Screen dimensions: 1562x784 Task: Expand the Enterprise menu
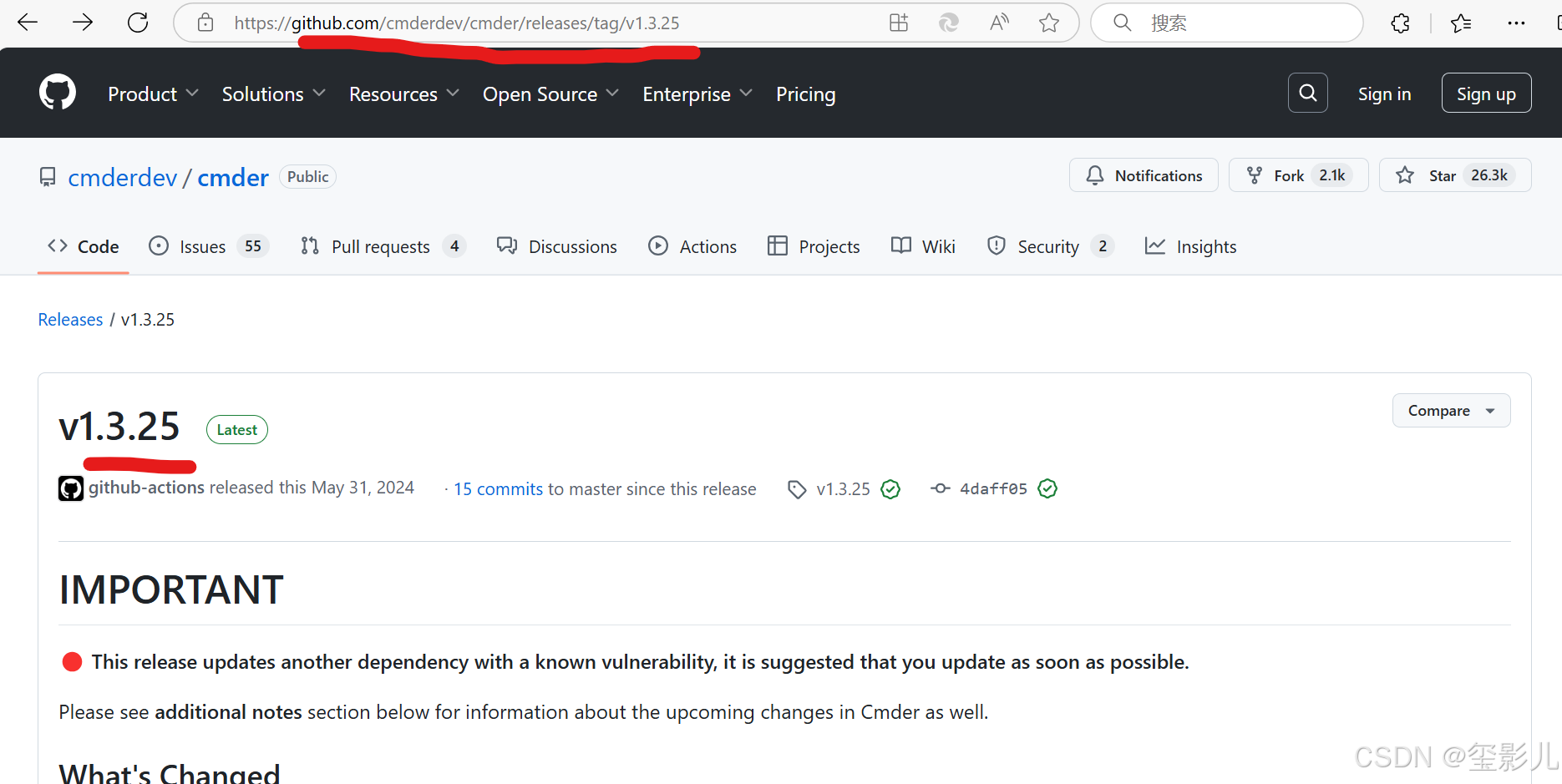point(697,94)
